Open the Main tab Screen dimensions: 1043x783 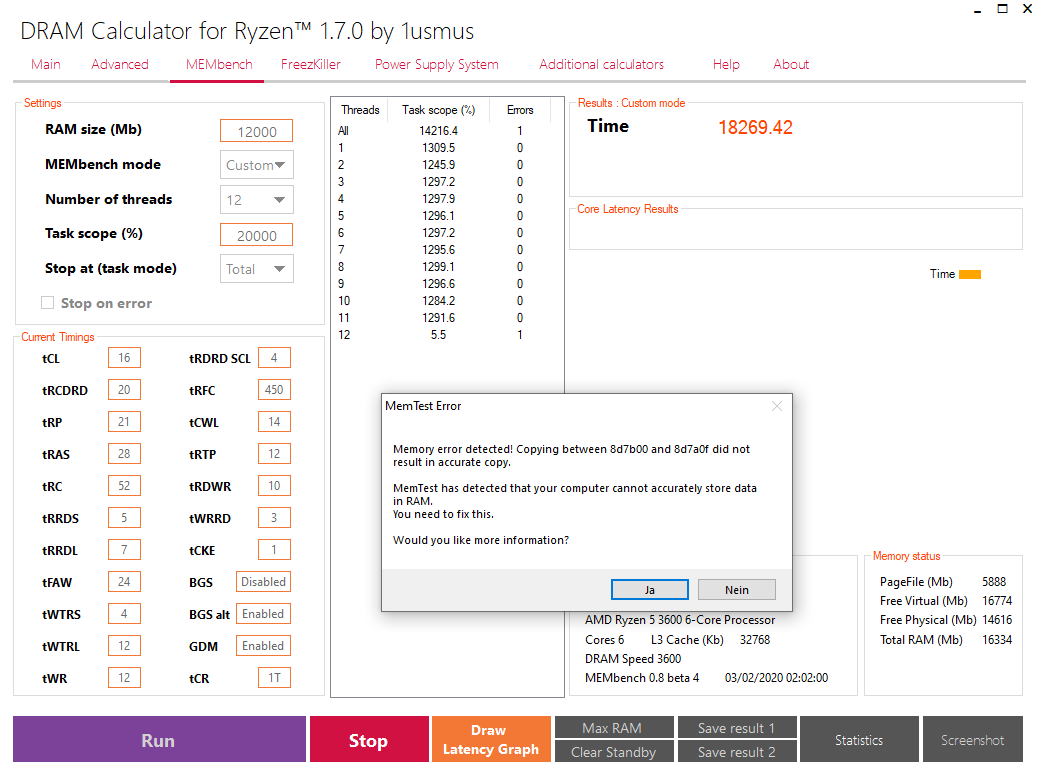click(x=46, y=65)
